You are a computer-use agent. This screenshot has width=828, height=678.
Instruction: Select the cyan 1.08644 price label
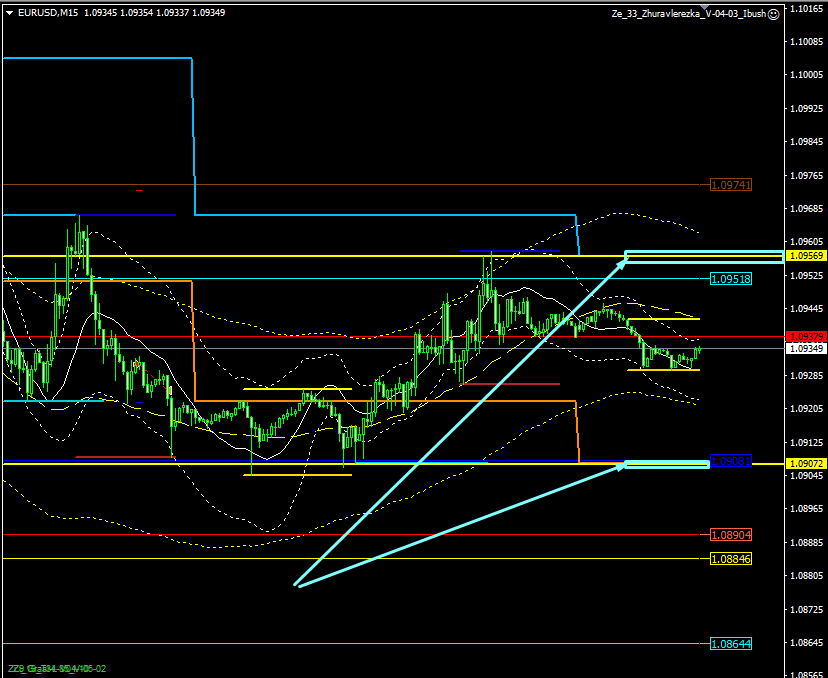coord(730,644)
